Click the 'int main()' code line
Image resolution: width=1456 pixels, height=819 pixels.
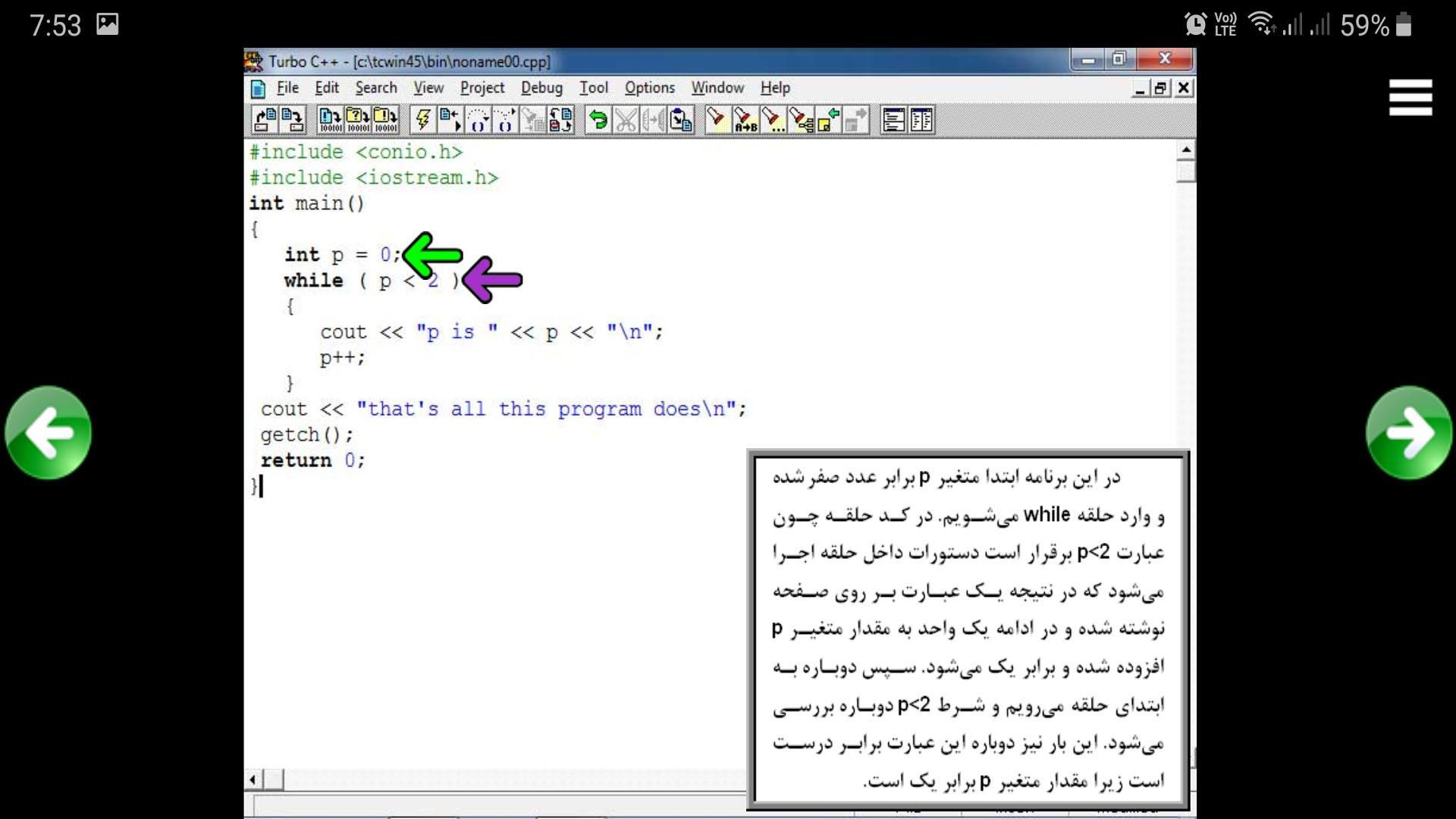point(307,203)
